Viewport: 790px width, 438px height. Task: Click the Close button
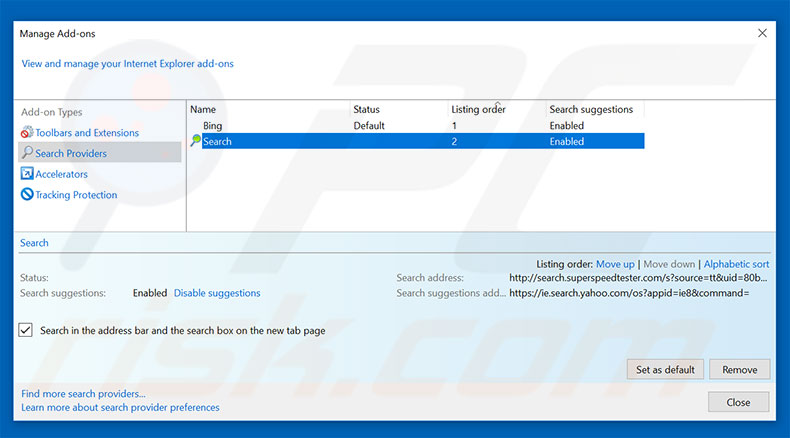point(738,402)
